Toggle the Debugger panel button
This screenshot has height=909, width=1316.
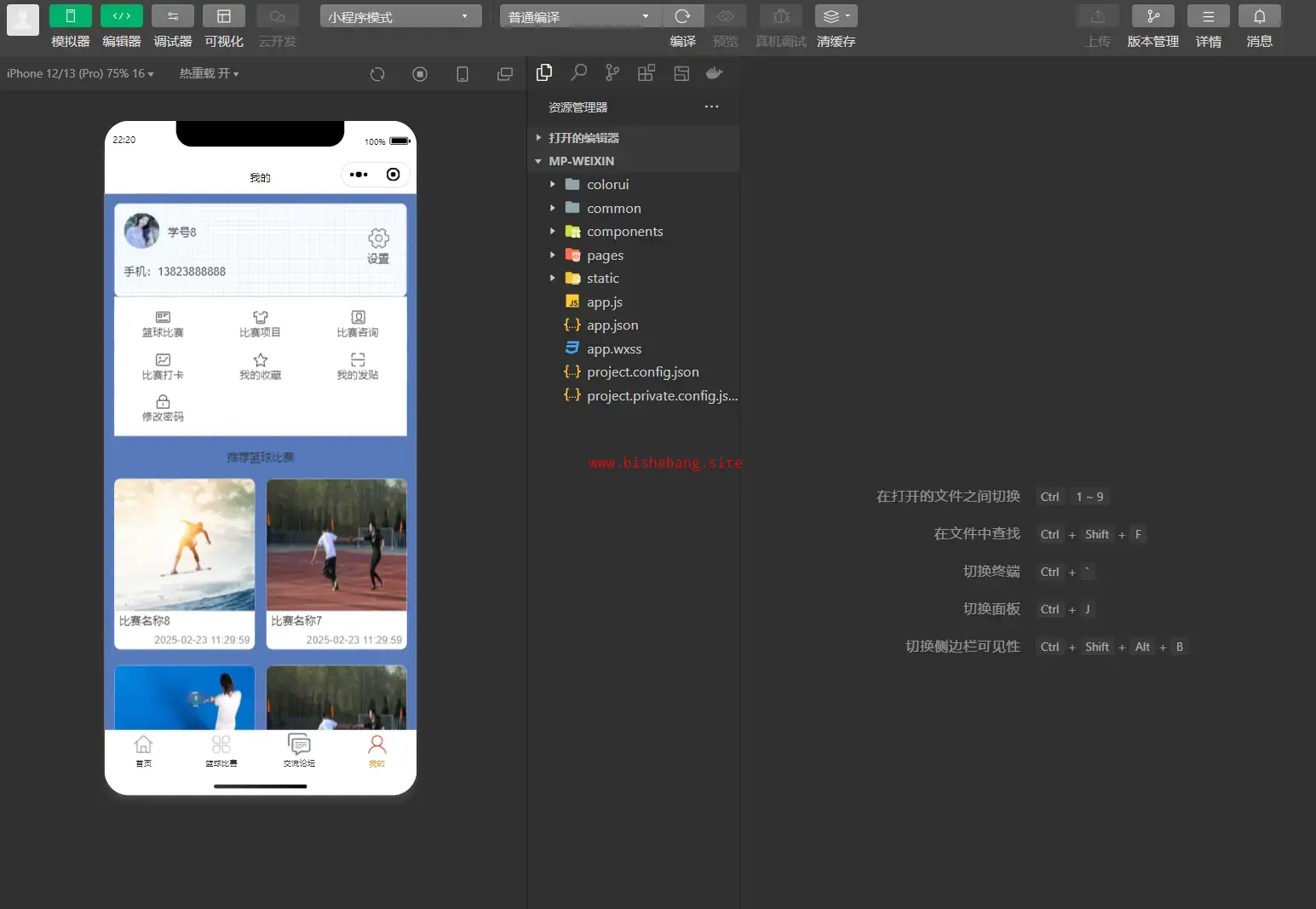(x=173, y=16)
